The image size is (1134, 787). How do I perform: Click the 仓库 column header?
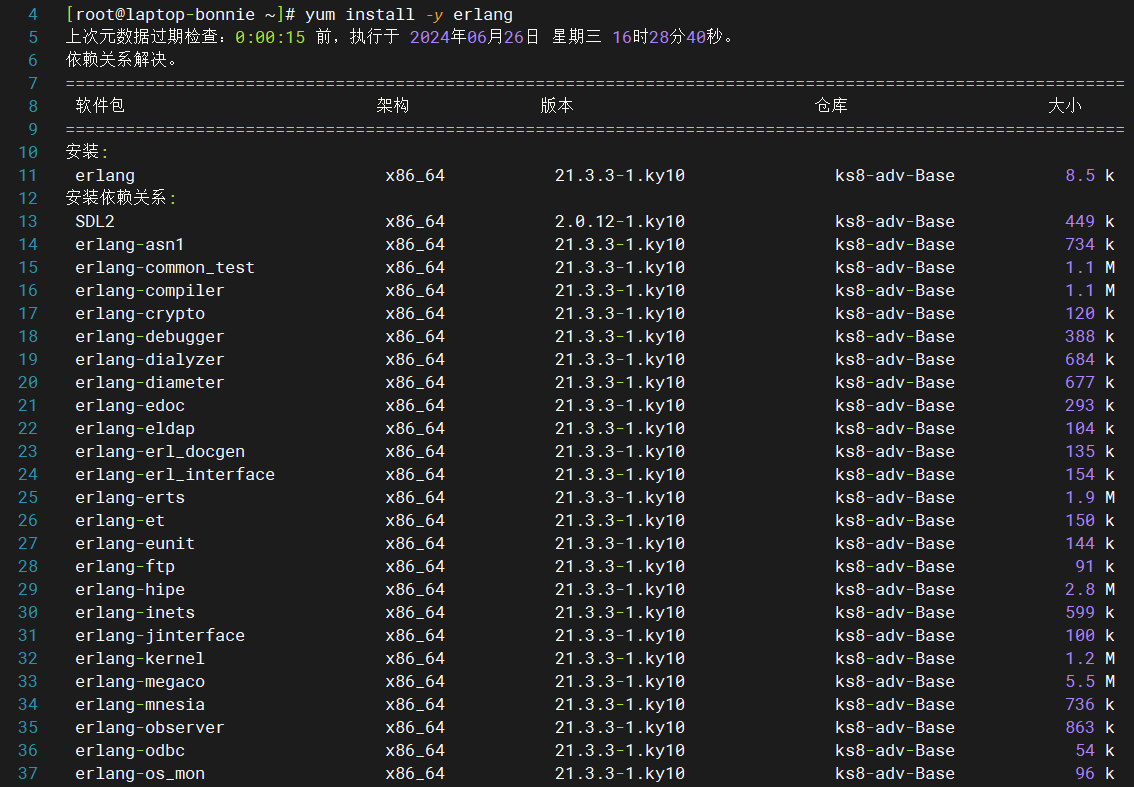point(831,106)
